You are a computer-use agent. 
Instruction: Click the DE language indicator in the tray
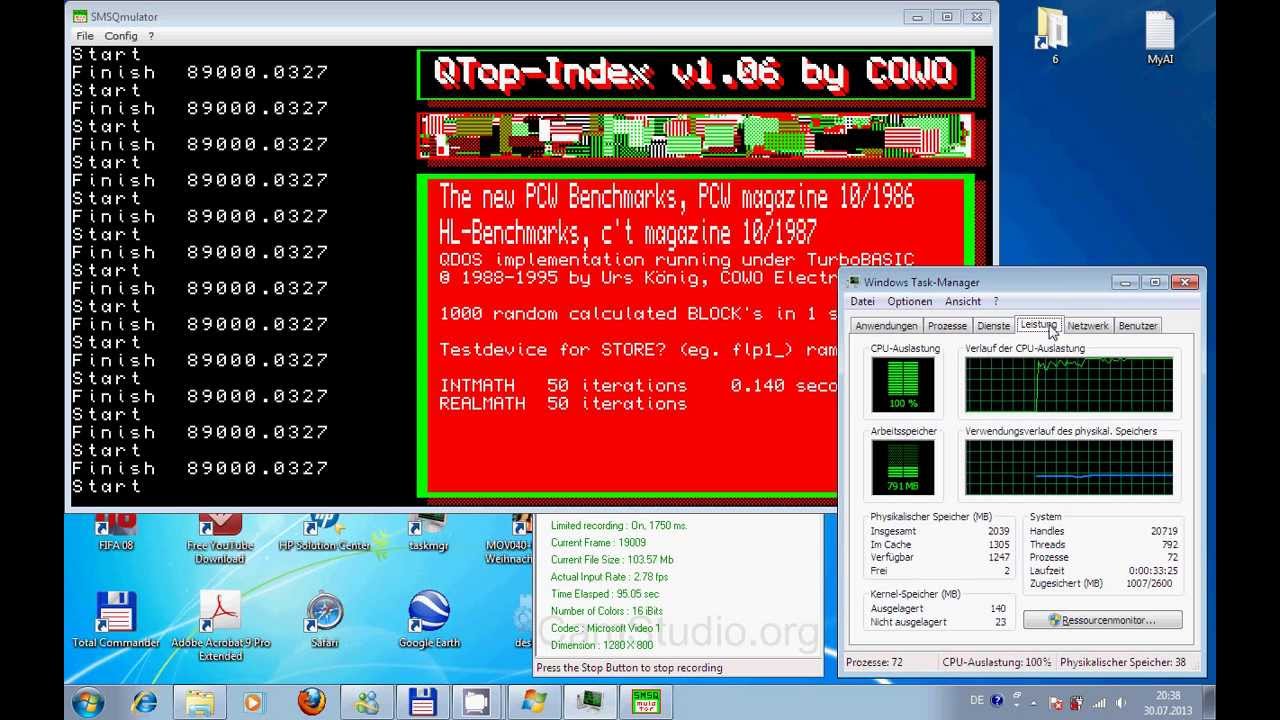[977, 700]
